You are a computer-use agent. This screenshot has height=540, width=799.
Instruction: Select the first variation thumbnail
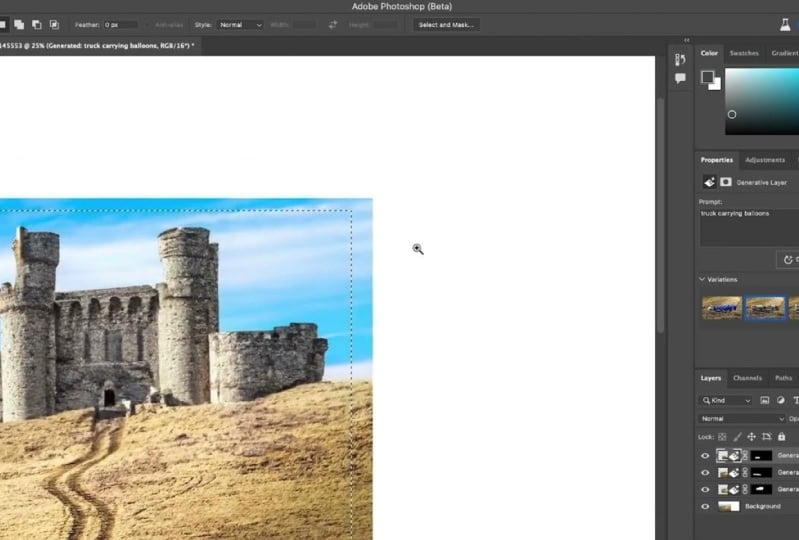722,308
